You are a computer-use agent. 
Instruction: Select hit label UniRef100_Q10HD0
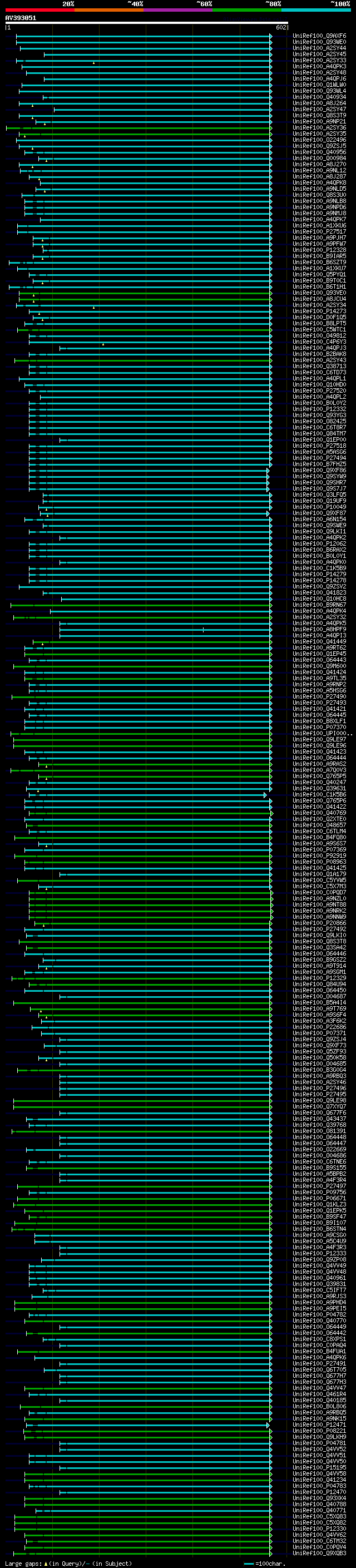click(319, 385)
